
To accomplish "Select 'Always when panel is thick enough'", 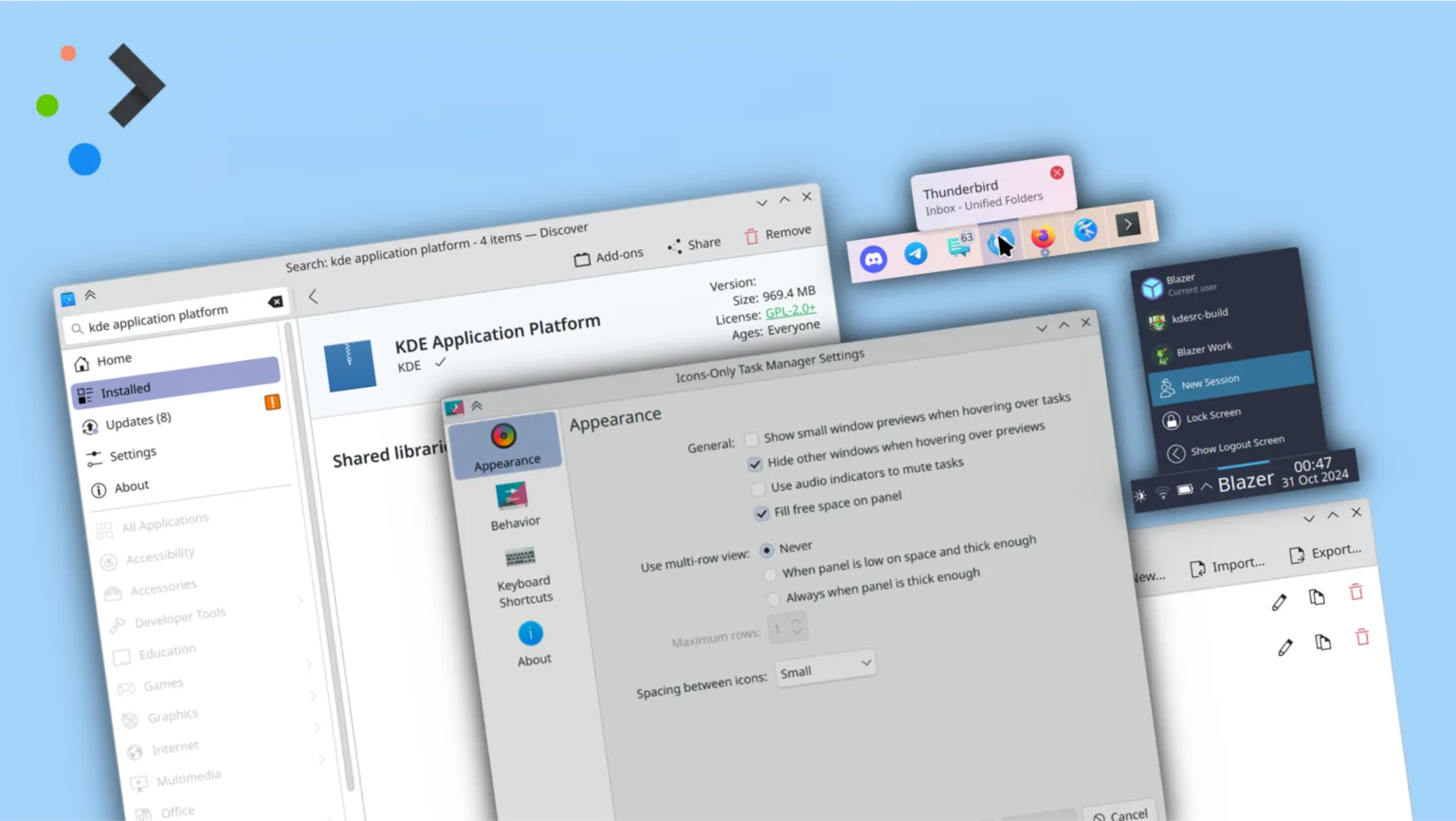I will coord(773,598).
